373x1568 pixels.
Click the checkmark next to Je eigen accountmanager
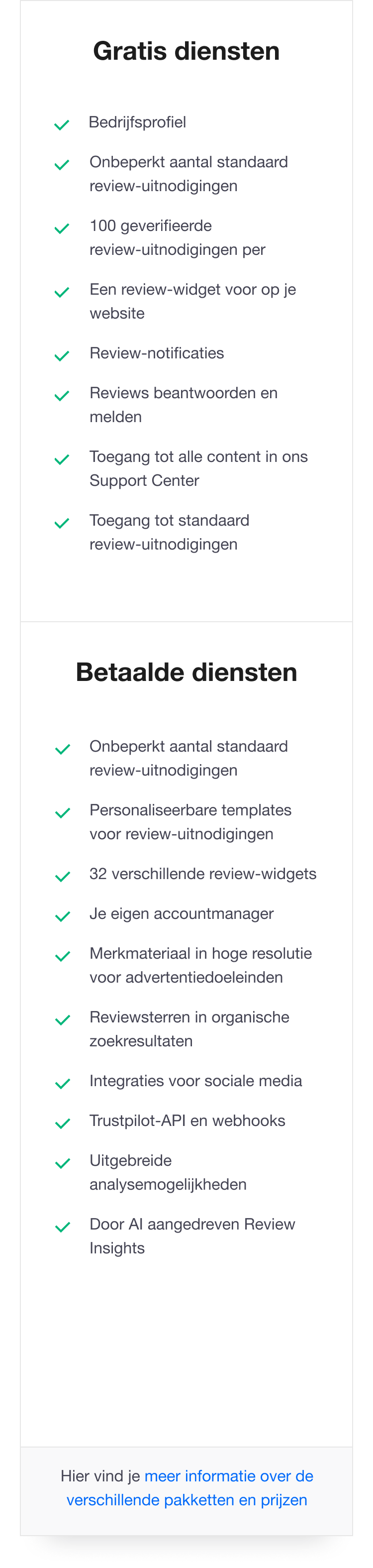(x=62, y=915)
